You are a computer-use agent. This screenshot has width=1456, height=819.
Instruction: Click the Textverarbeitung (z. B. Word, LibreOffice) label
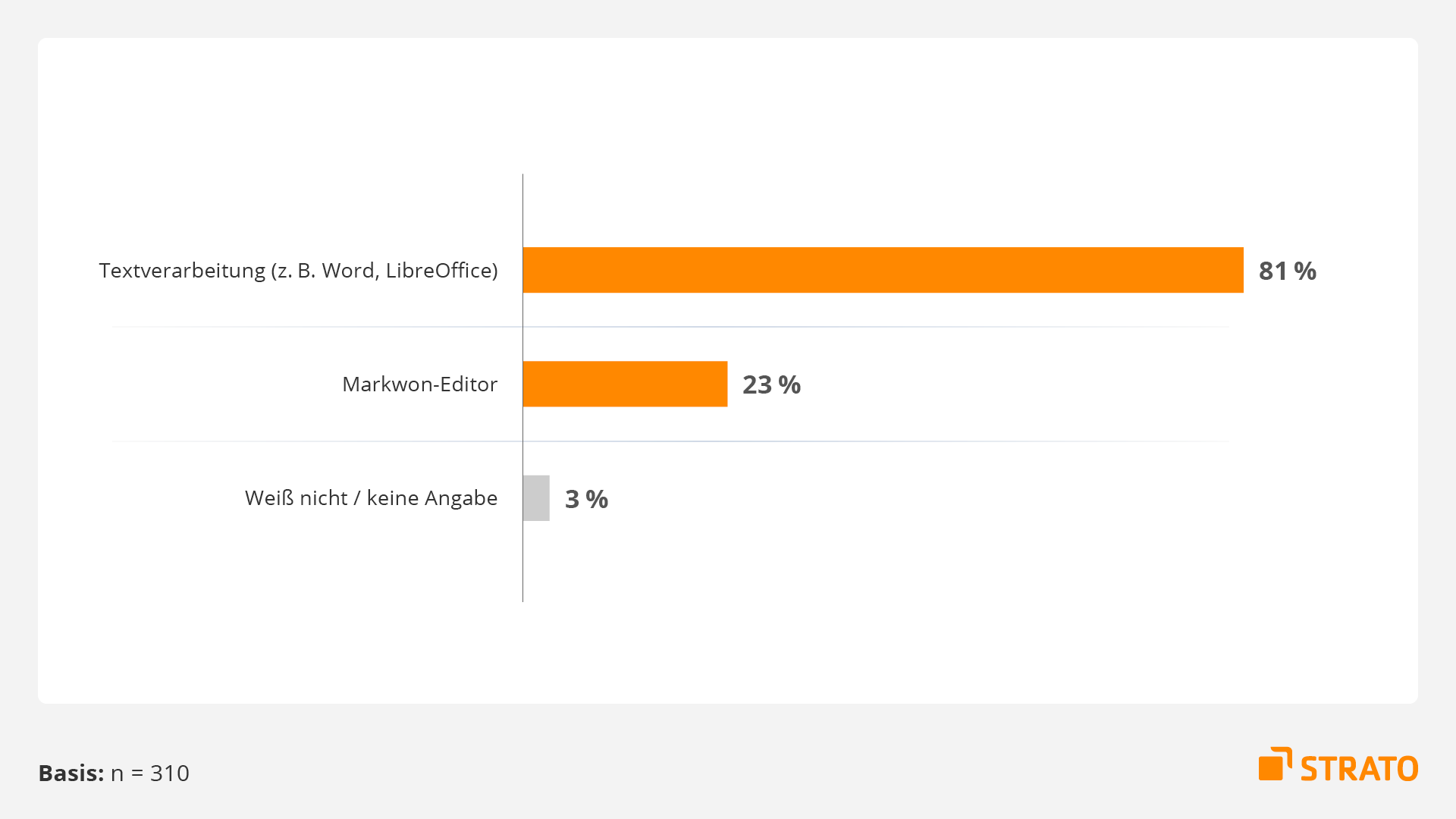click(299, 271)
